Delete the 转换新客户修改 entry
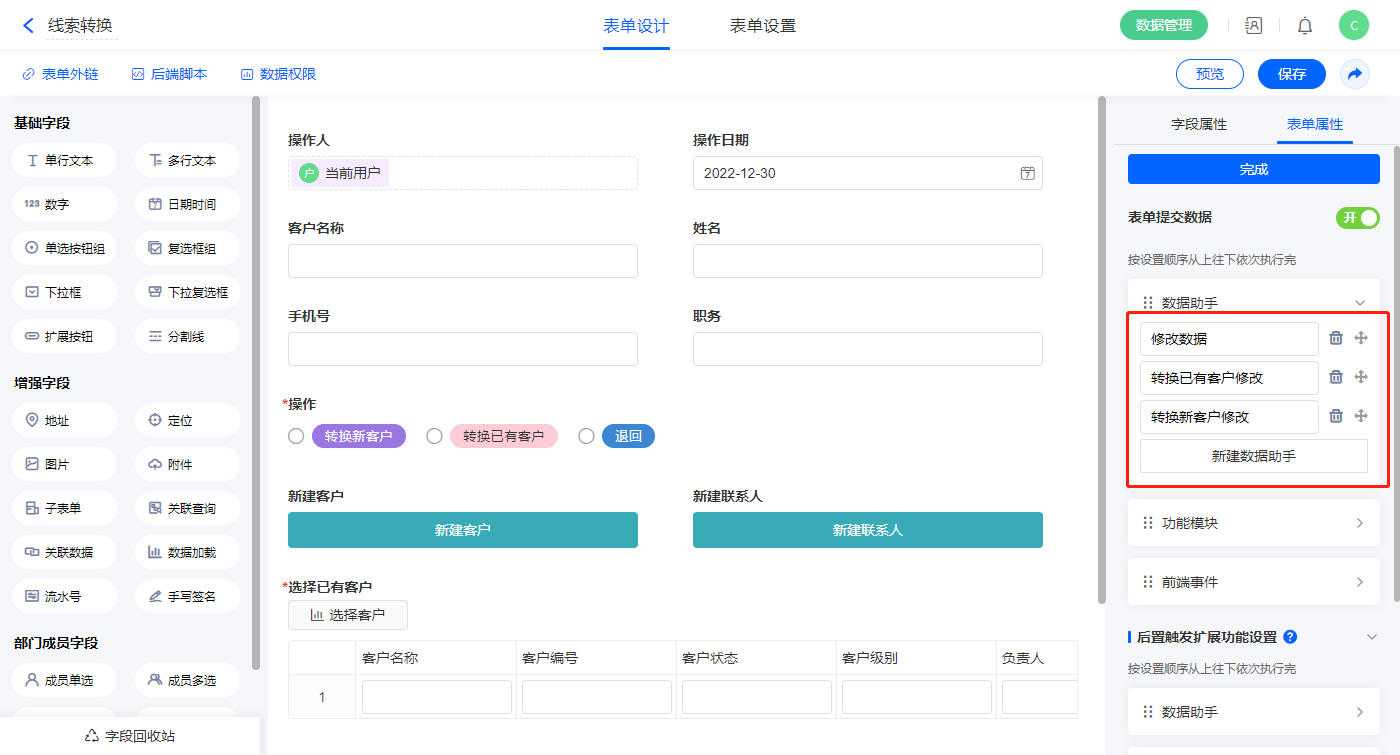Viewport: 1400px width, 755px height. pyautogui.click(x=1336, y=416)
